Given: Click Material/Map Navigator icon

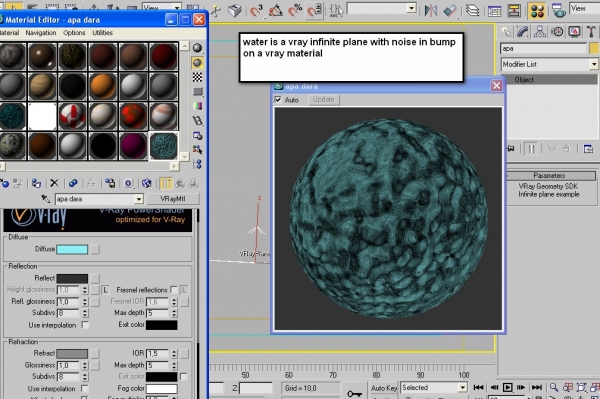Looking at the screenshot, I should pos(197,164).
